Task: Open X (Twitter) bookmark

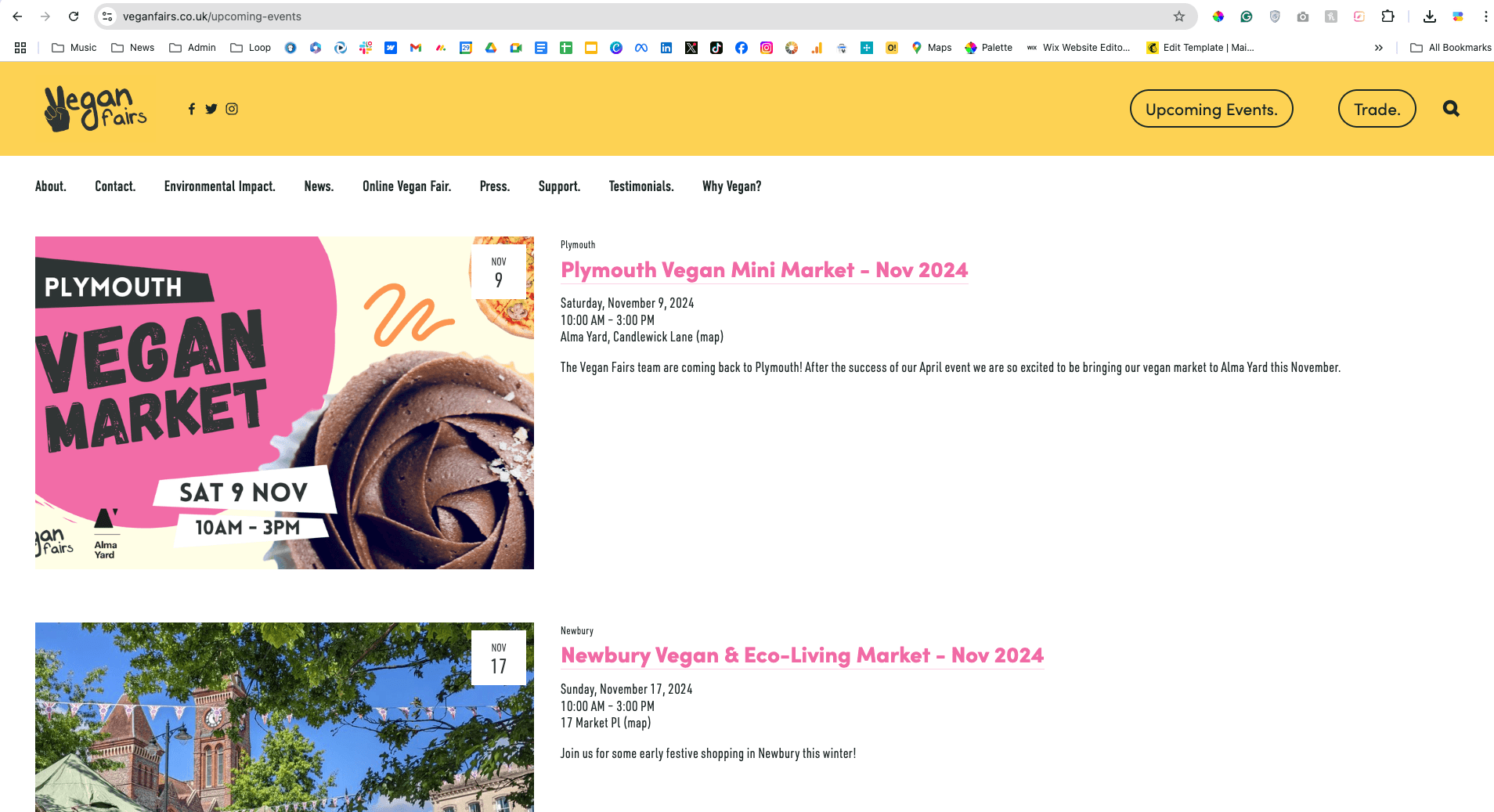Action: click(691, 48)
